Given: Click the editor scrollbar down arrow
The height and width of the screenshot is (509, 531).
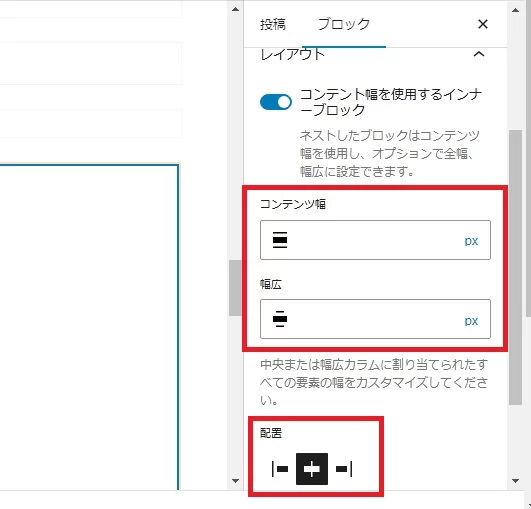Looking at the screenshot, I should pyautogui.click(x=235, y=481).
